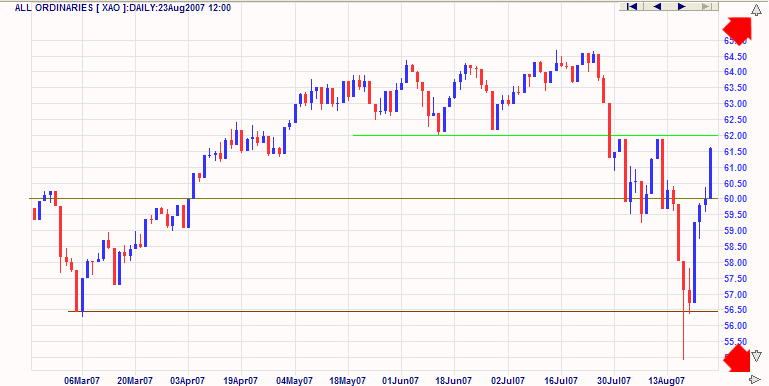Screen dimensions: 769x386
Task: Click the 61.50 price label
Action: 735,152
